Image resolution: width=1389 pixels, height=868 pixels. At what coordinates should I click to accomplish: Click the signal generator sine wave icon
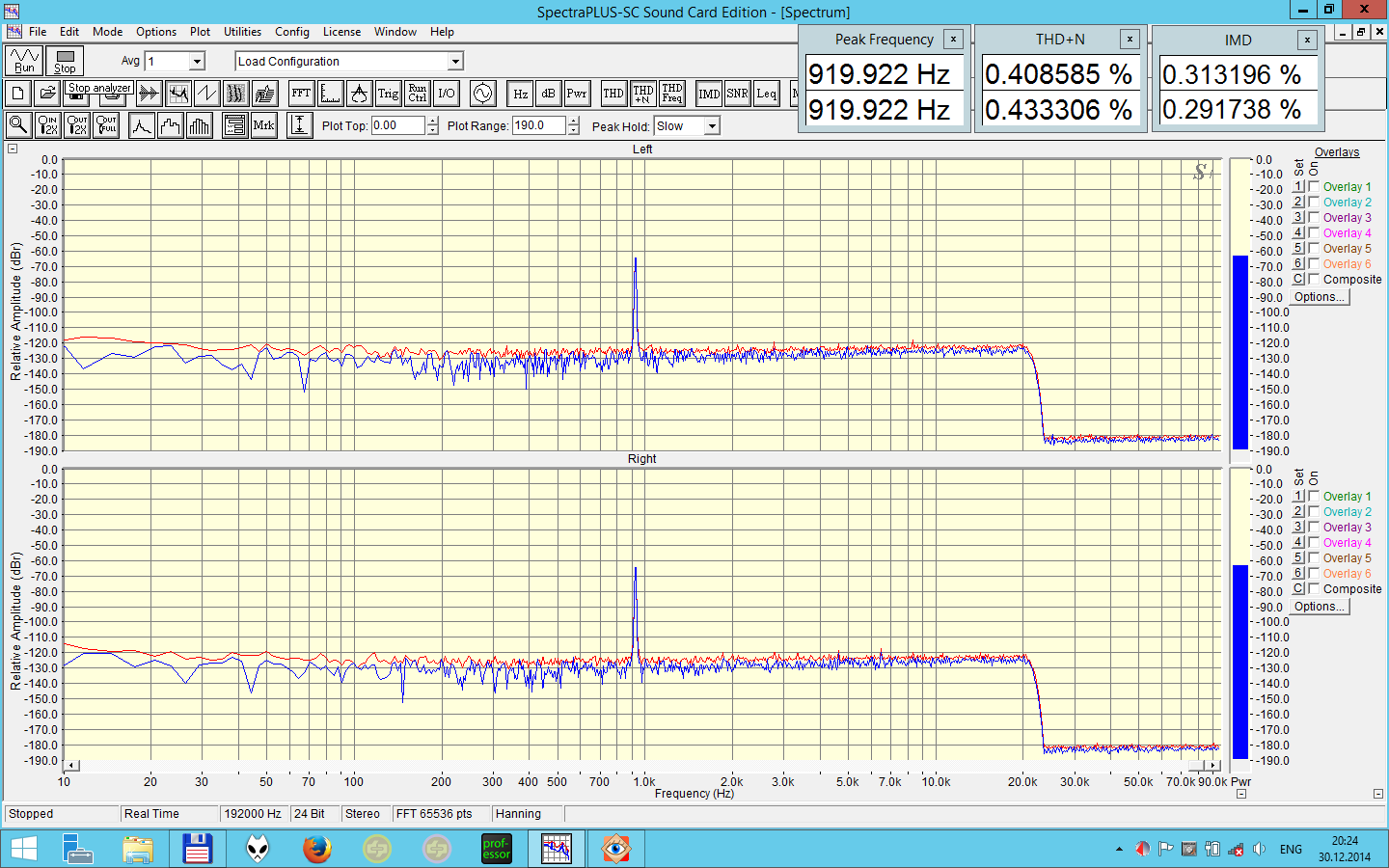(x=482, y=94)
